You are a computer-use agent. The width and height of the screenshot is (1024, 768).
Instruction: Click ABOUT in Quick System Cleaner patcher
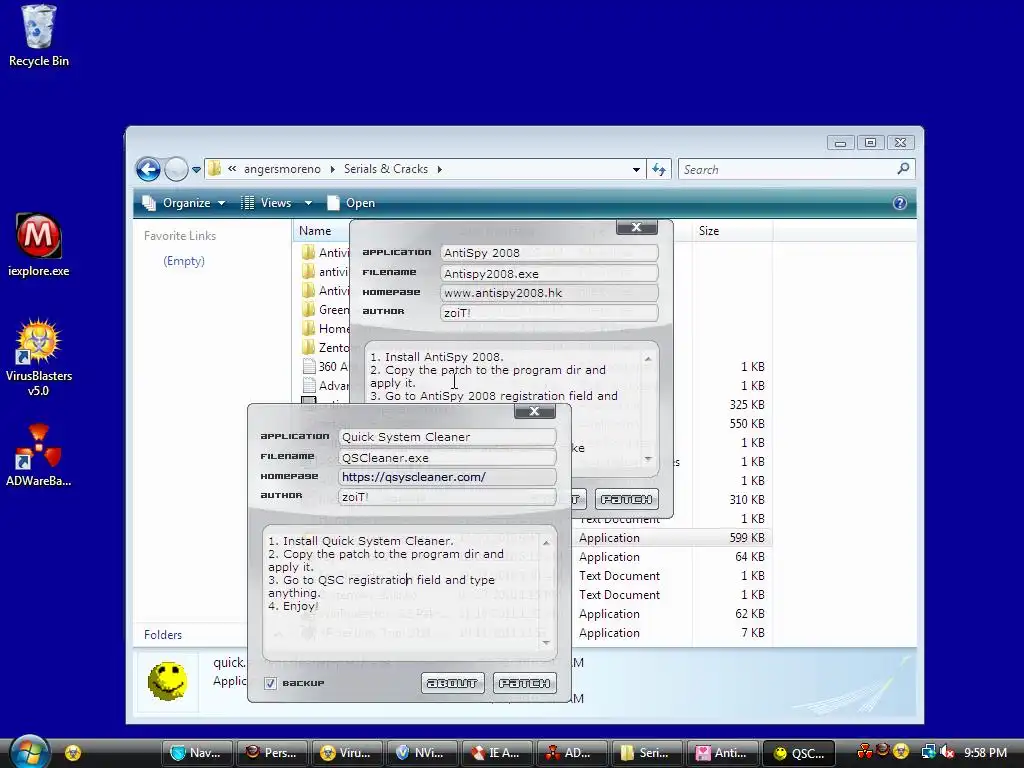tap(453, 683)
